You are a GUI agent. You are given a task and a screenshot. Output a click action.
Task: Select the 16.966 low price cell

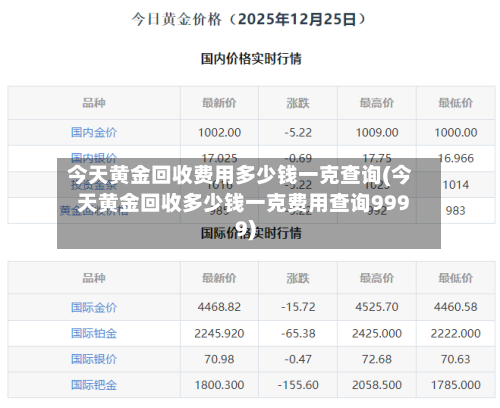(x=456, y=158)
